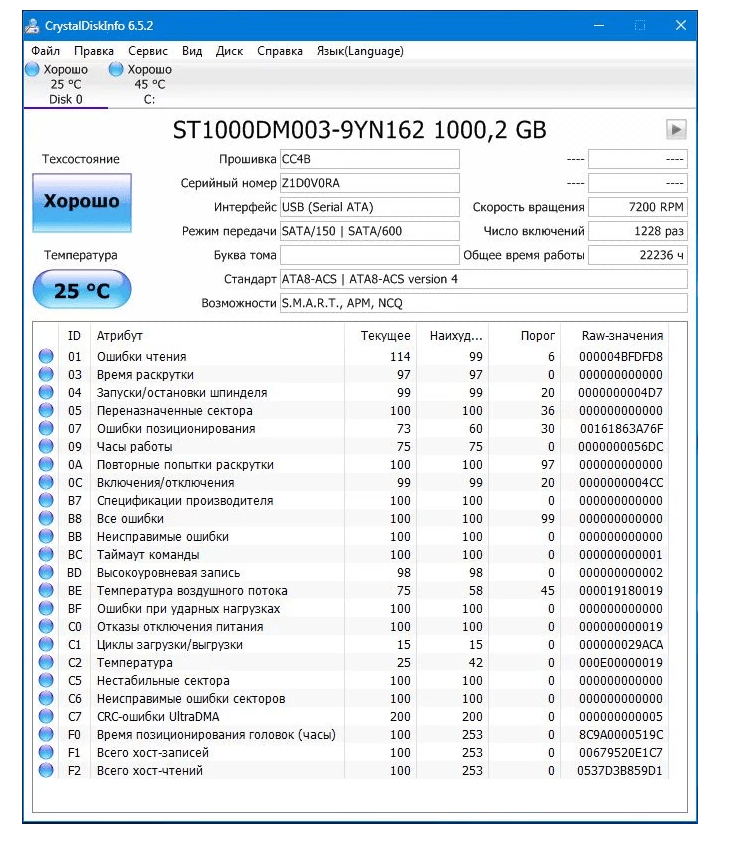
Task: Click the serial number field Z1D0V0RA
Action: [x=370, y=183]
